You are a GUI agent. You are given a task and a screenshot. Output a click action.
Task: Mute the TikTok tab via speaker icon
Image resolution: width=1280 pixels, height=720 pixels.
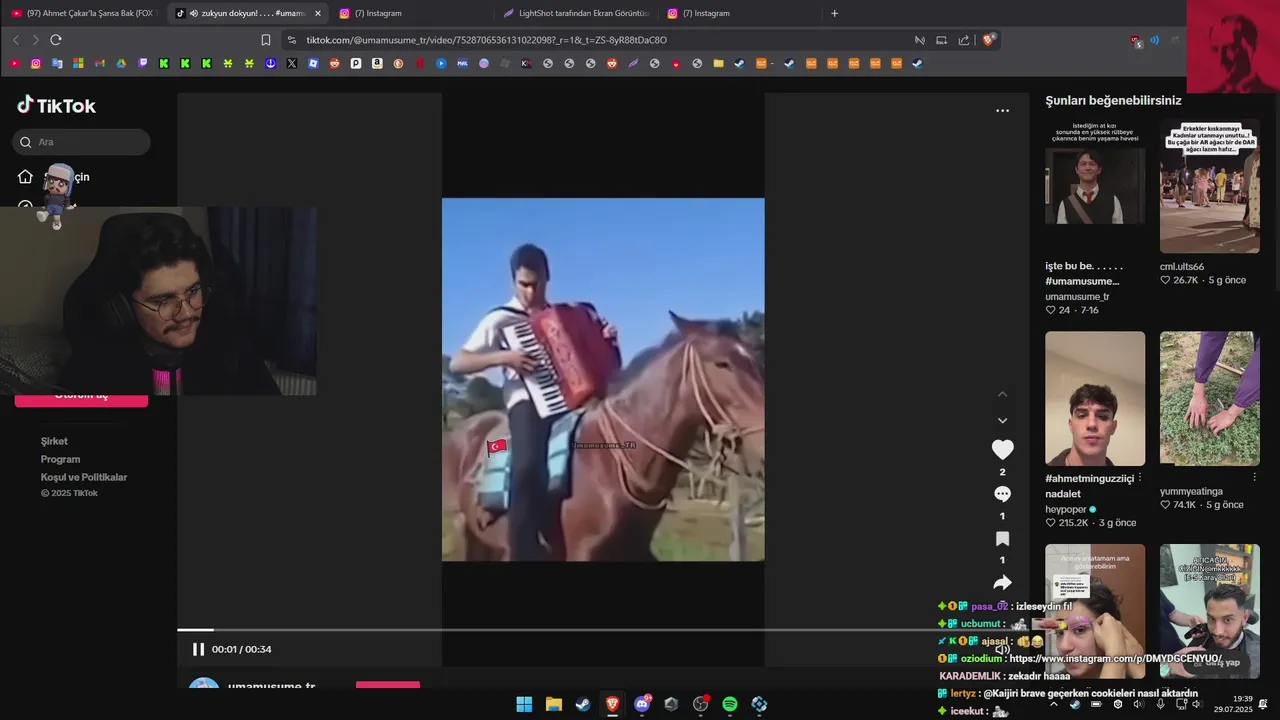coord(193,13)
